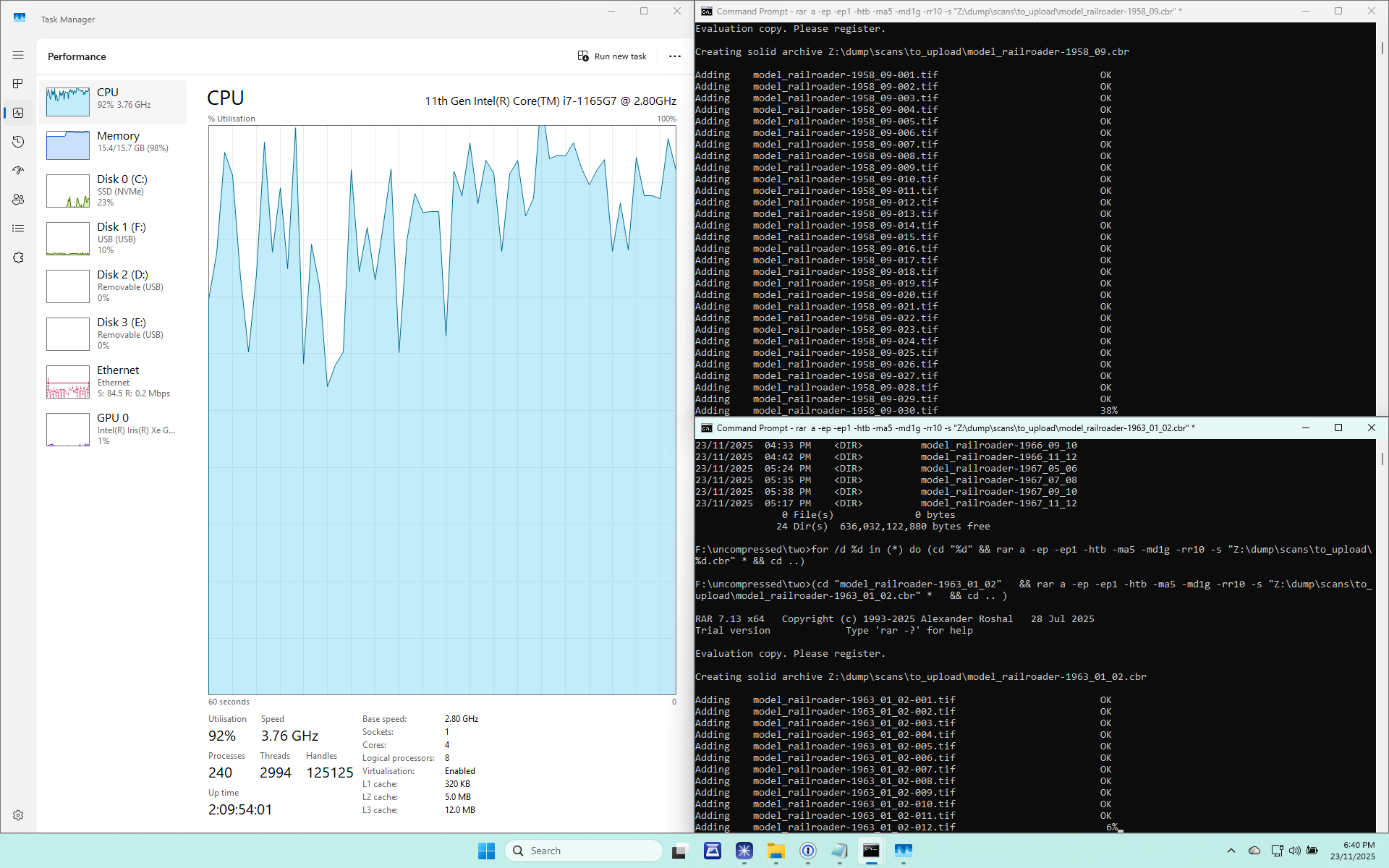
Task: Open App history page in sidebar
Action: tap(18, 142)
